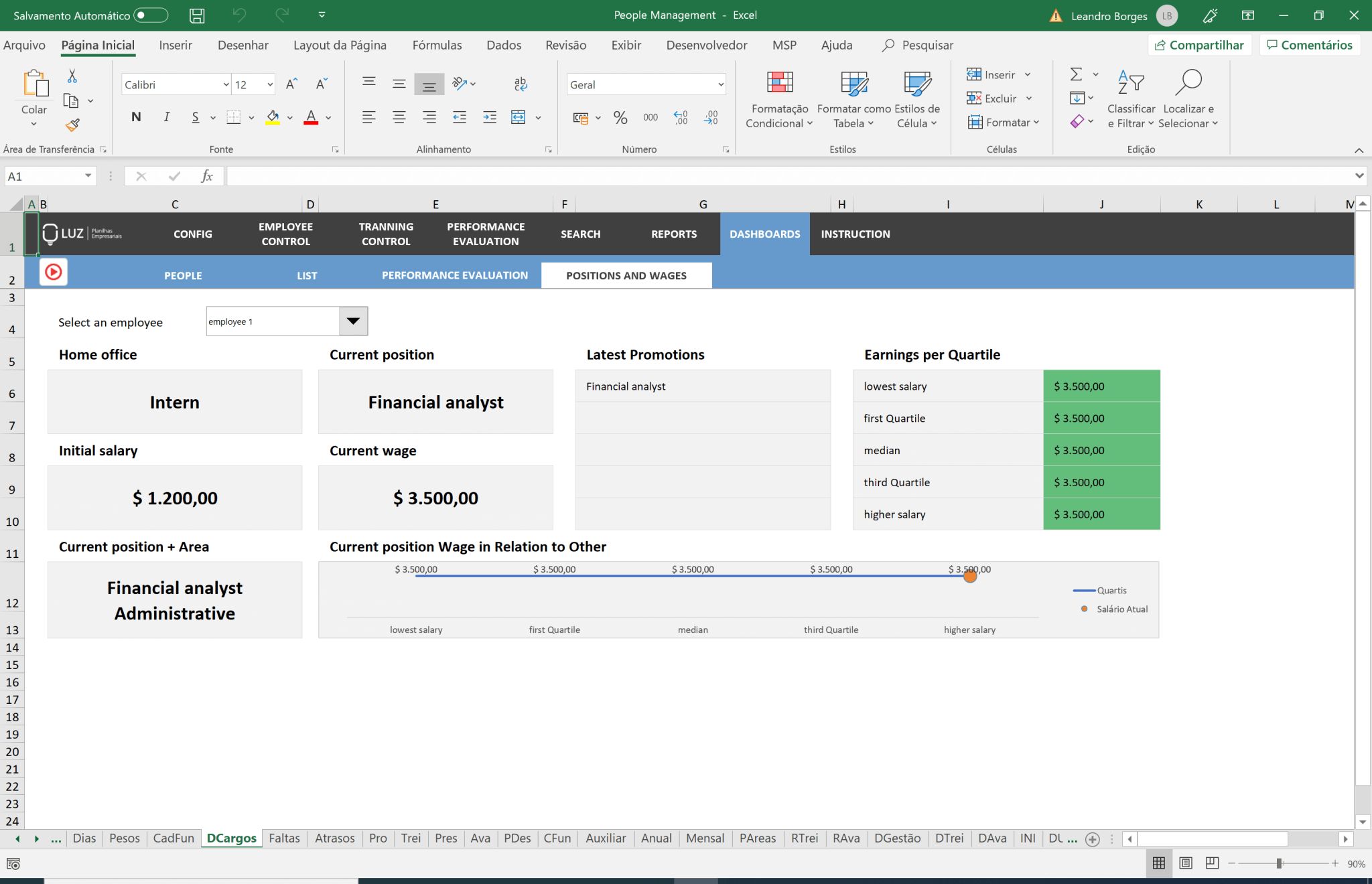Viewport: 1372px width, 884px height.
Task: Click the Compartilhar button
Action: (1200, 45)
